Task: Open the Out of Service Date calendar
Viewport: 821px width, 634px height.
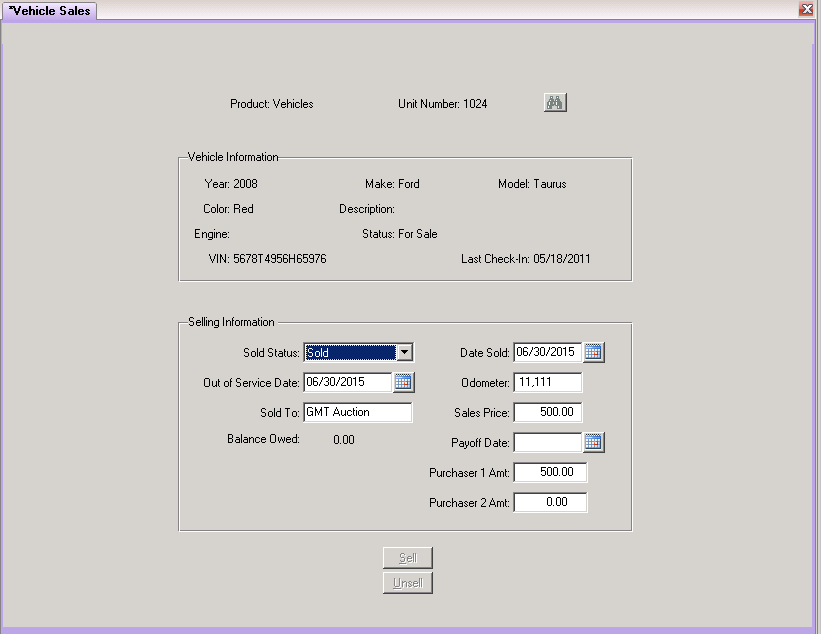Action: (x=403, y=382)
